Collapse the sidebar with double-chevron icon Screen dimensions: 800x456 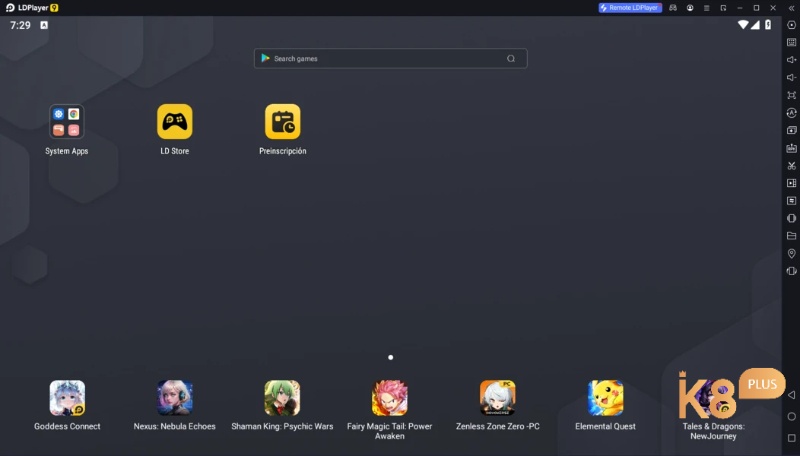pyautogui.click(x=791, y=8)
